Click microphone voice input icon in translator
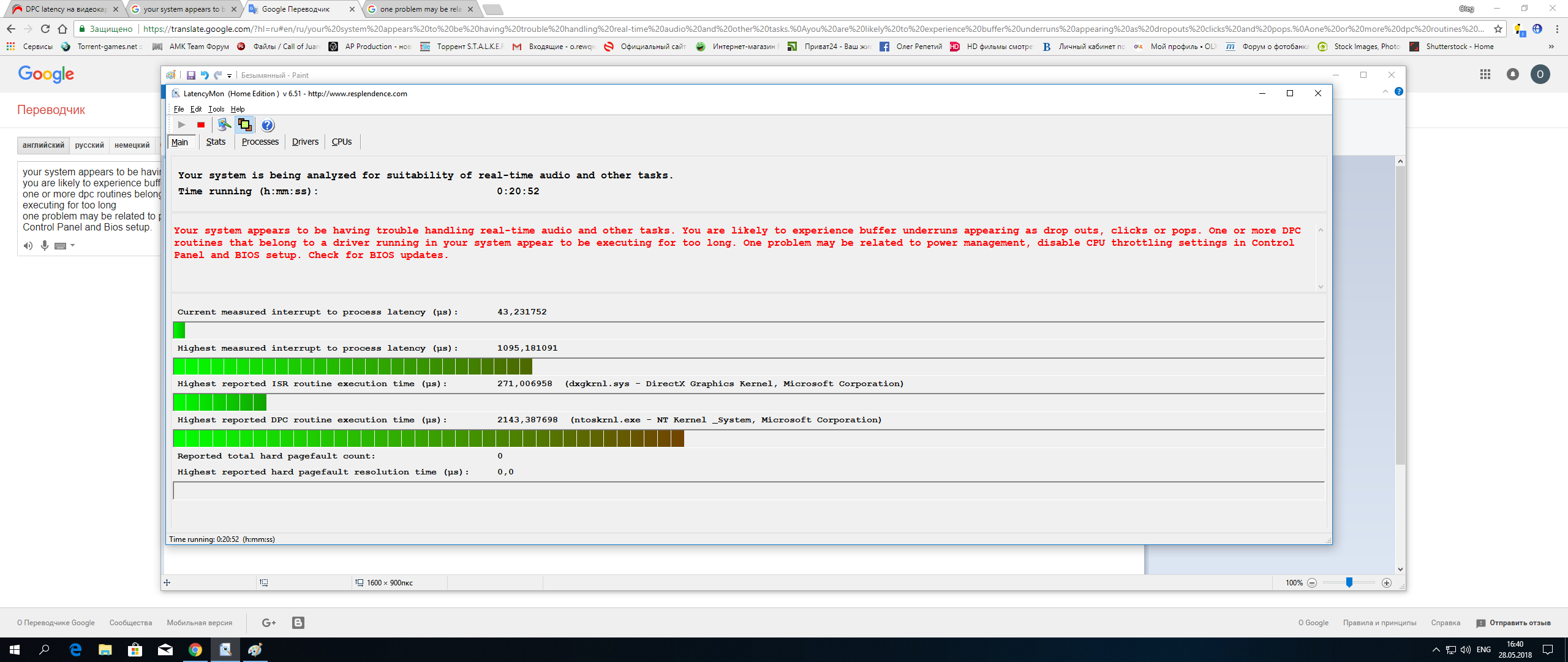1568x662 pixels. pyautogui.click(x=44, y=246)
